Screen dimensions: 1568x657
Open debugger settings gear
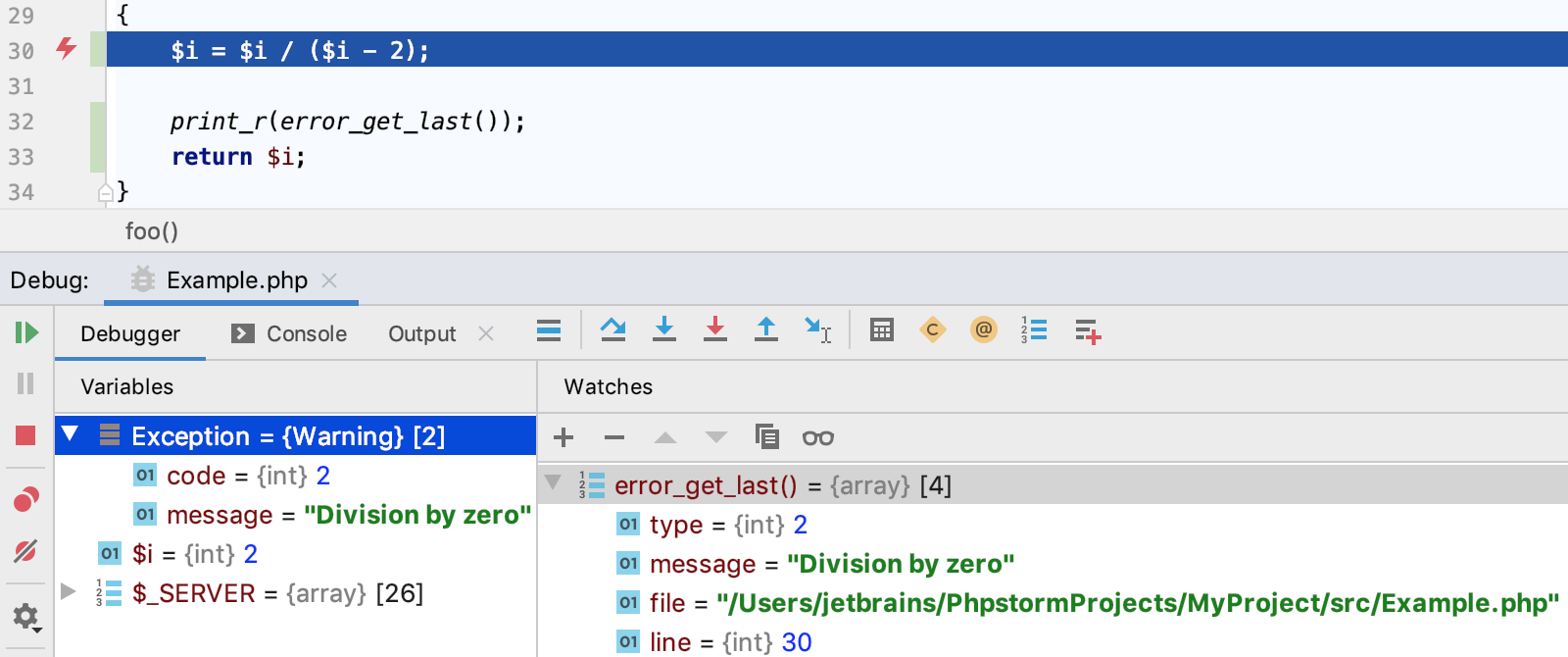(26, 617)
